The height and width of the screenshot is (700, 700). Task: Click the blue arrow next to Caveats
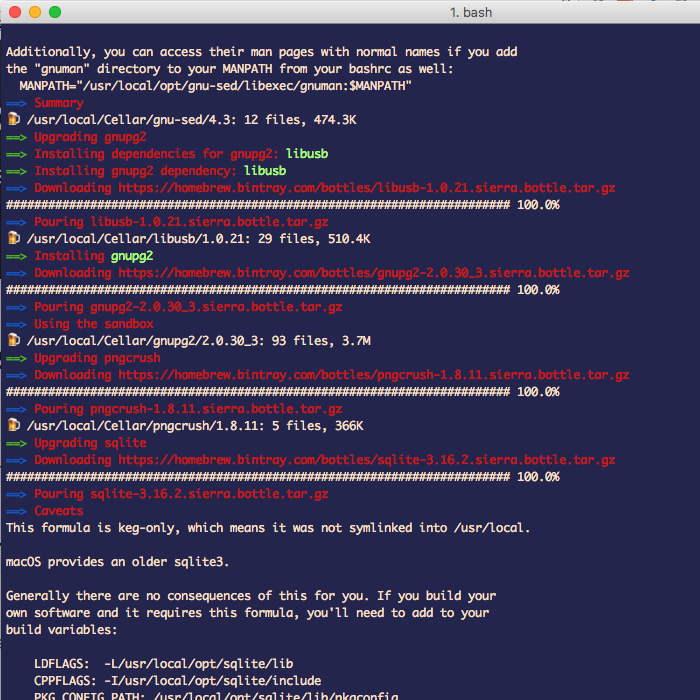click(17, 511)
